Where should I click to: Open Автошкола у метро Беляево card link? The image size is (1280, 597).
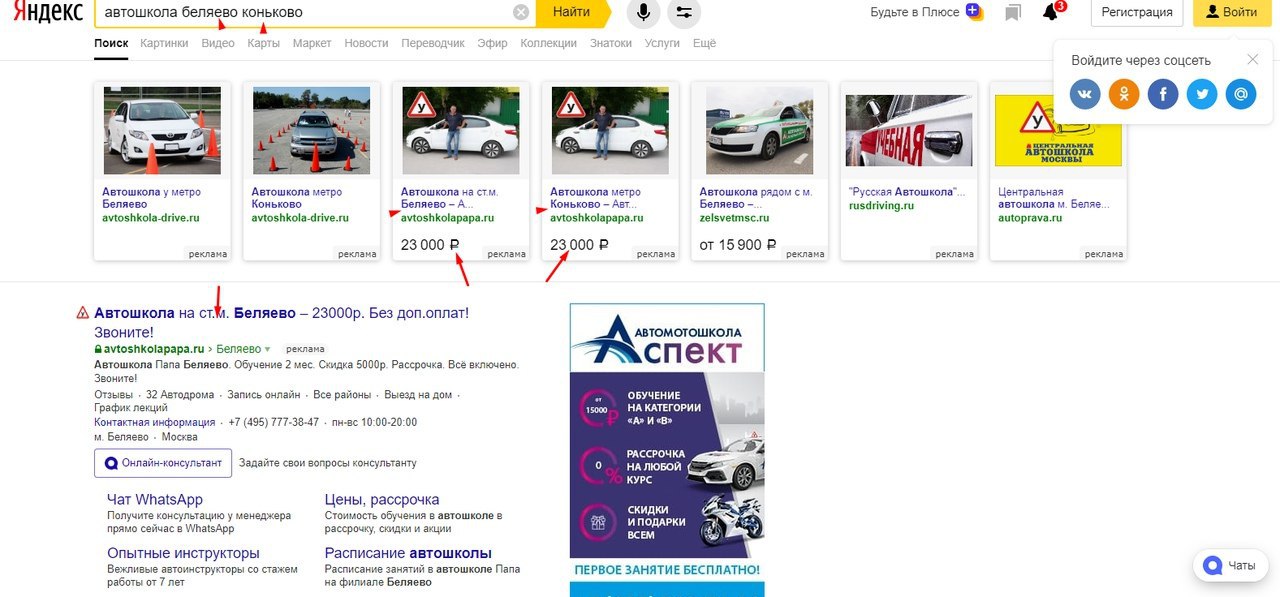[x=151, y=198]
